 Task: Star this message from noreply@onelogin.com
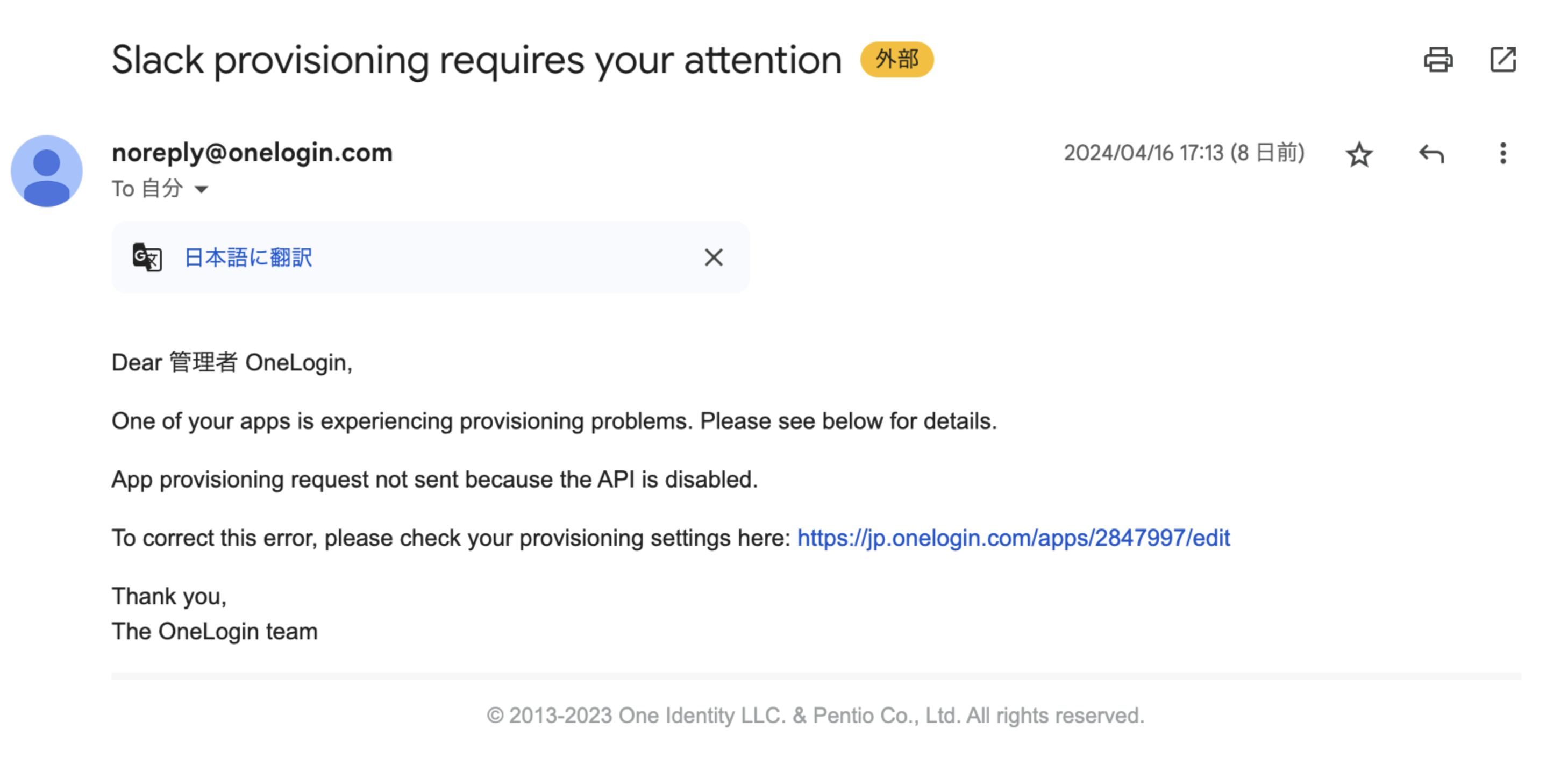[x=1359, y=154]
